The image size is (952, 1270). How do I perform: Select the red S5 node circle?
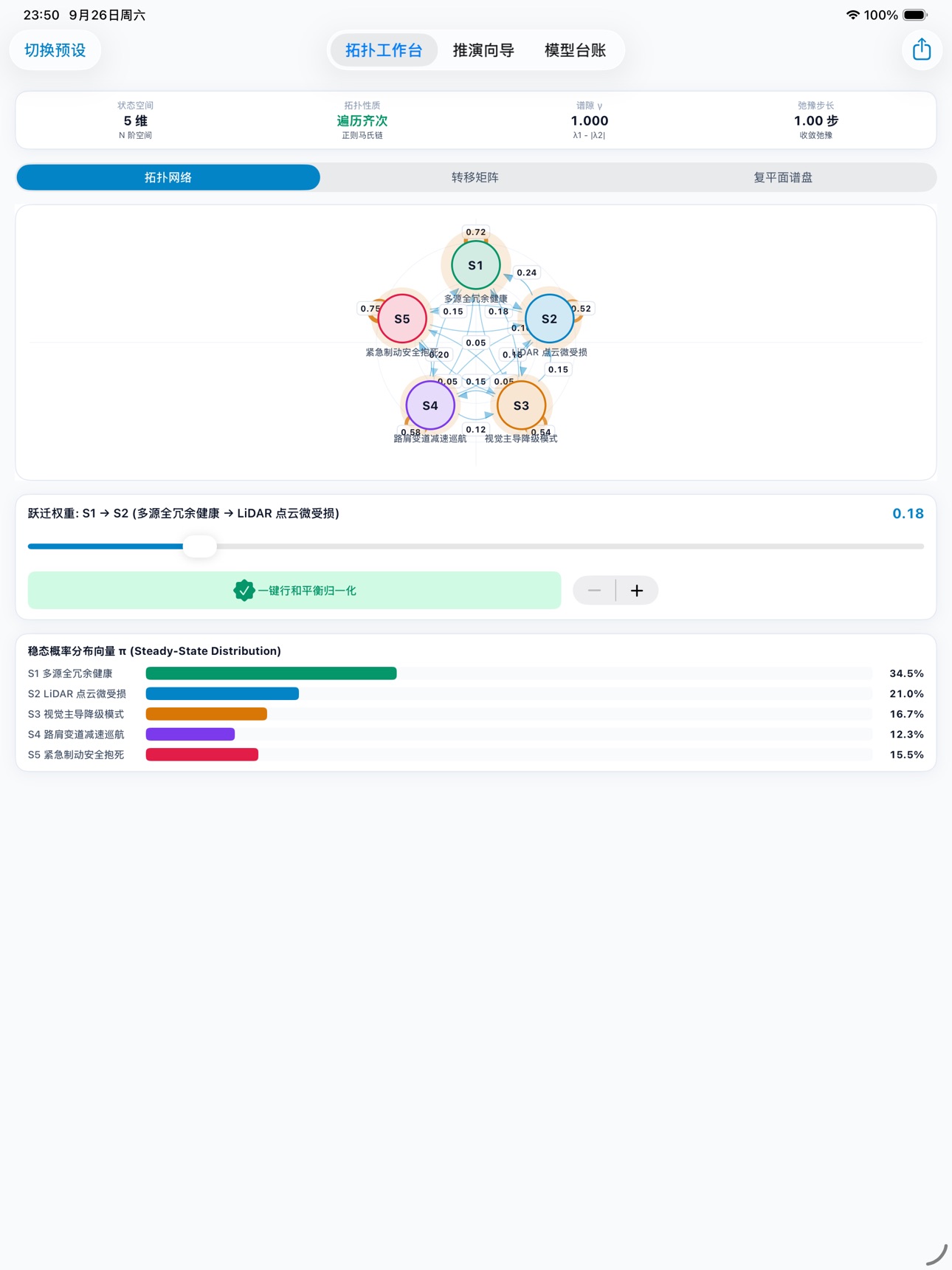tap(402, 319)
